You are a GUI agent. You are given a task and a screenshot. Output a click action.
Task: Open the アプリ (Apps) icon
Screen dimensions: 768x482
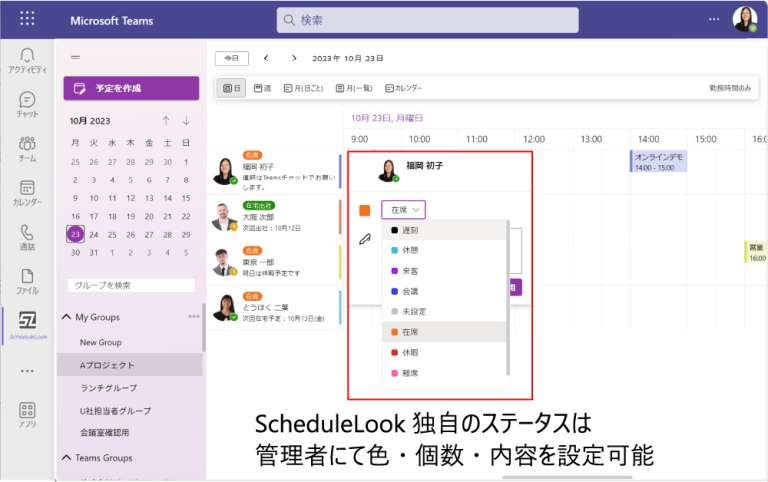(28, 412)
